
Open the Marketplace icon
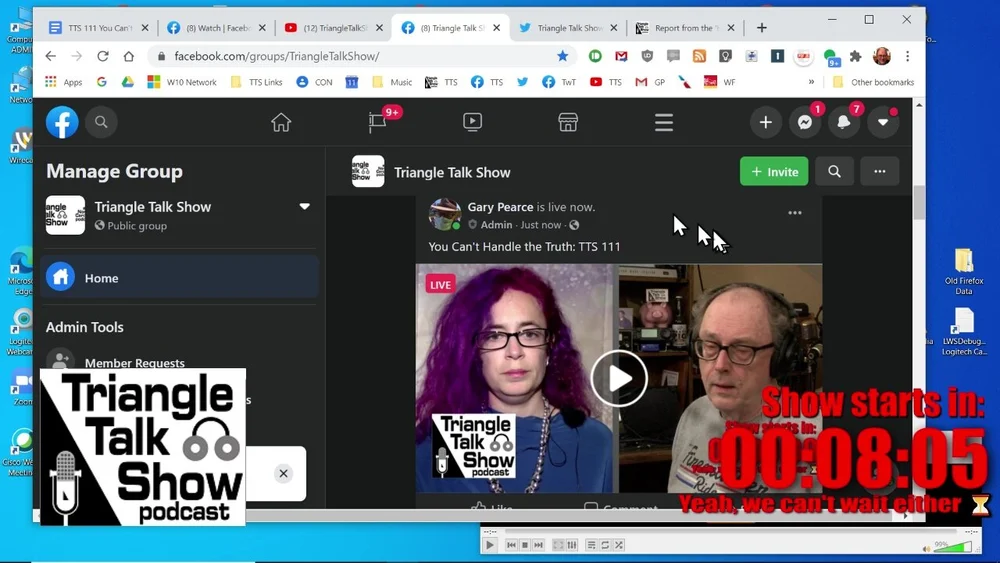point(568,122)
